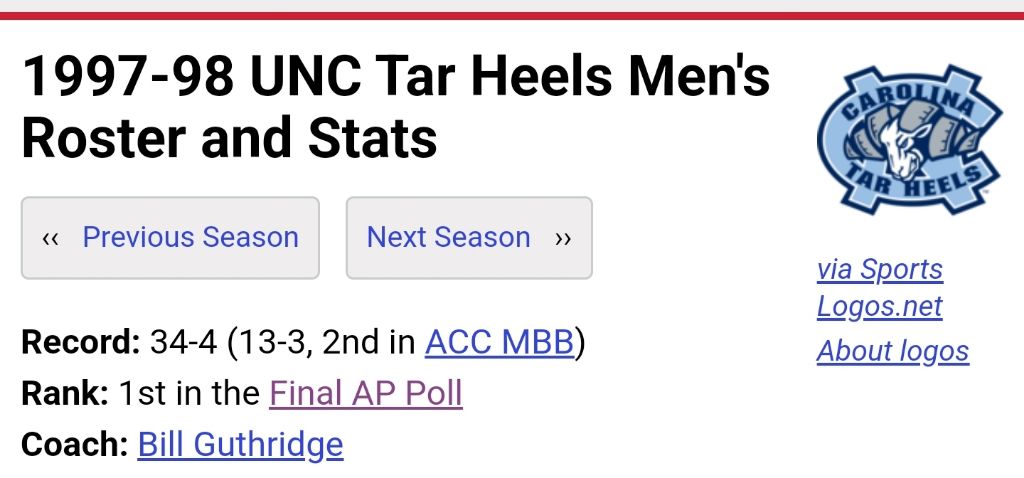Click the left double chevron beside Previous Season
Image resolution: width=1024 pixels, height=478 pixels.
click(51, 238)
